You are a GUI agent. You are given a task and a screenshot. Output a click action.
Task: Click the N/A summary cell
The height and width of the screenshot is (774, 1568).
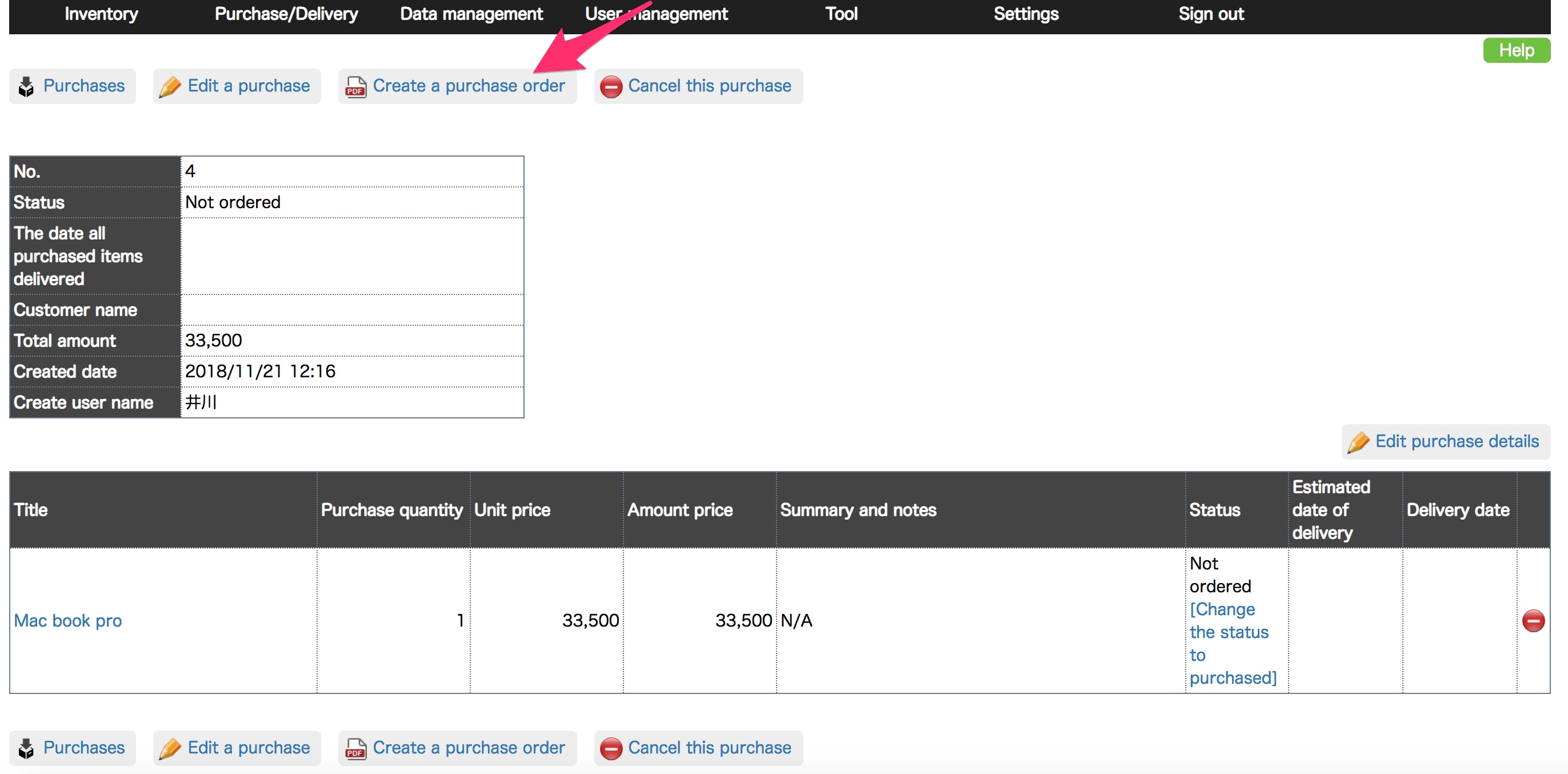click(x=796, y=621)
